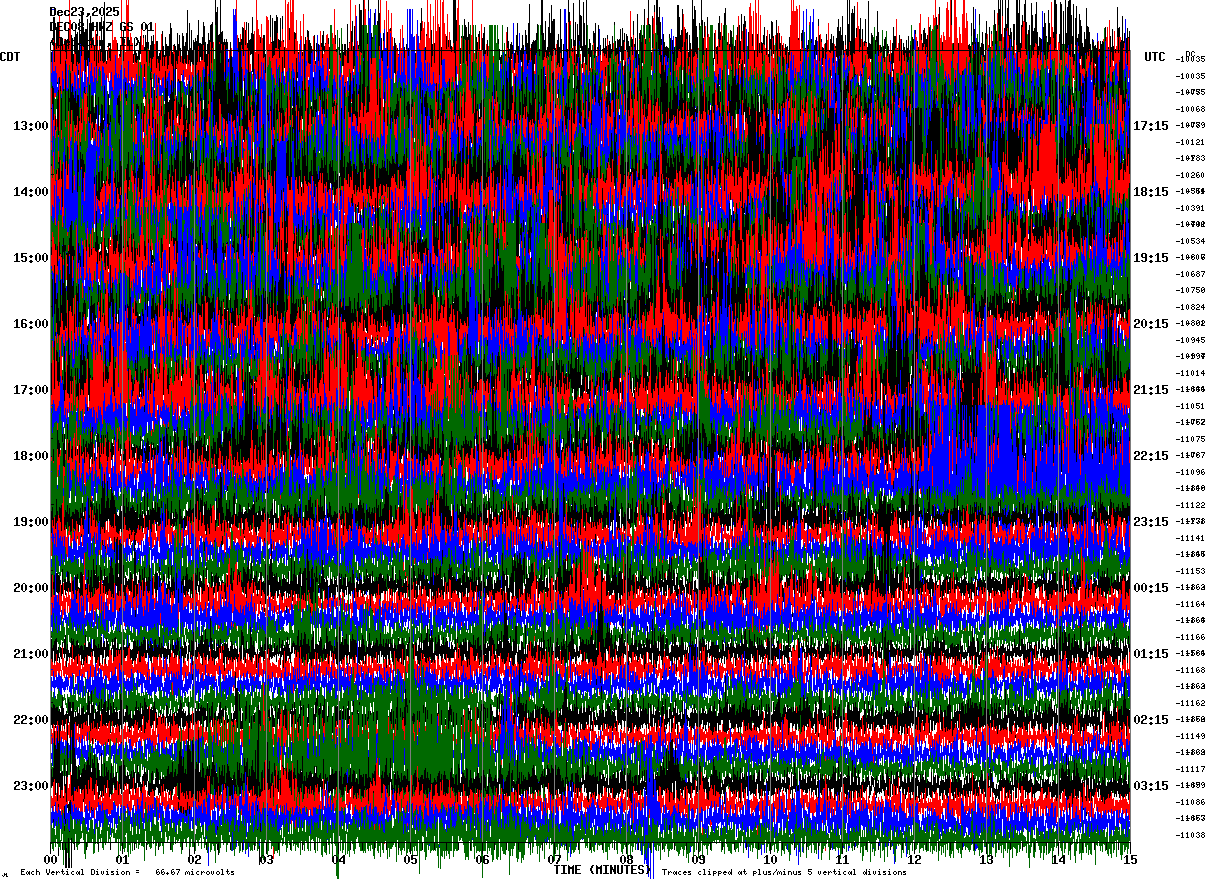Click the 00:15 UTC time label
Screen dimensions: 1210x886
tap(1151, 588)
